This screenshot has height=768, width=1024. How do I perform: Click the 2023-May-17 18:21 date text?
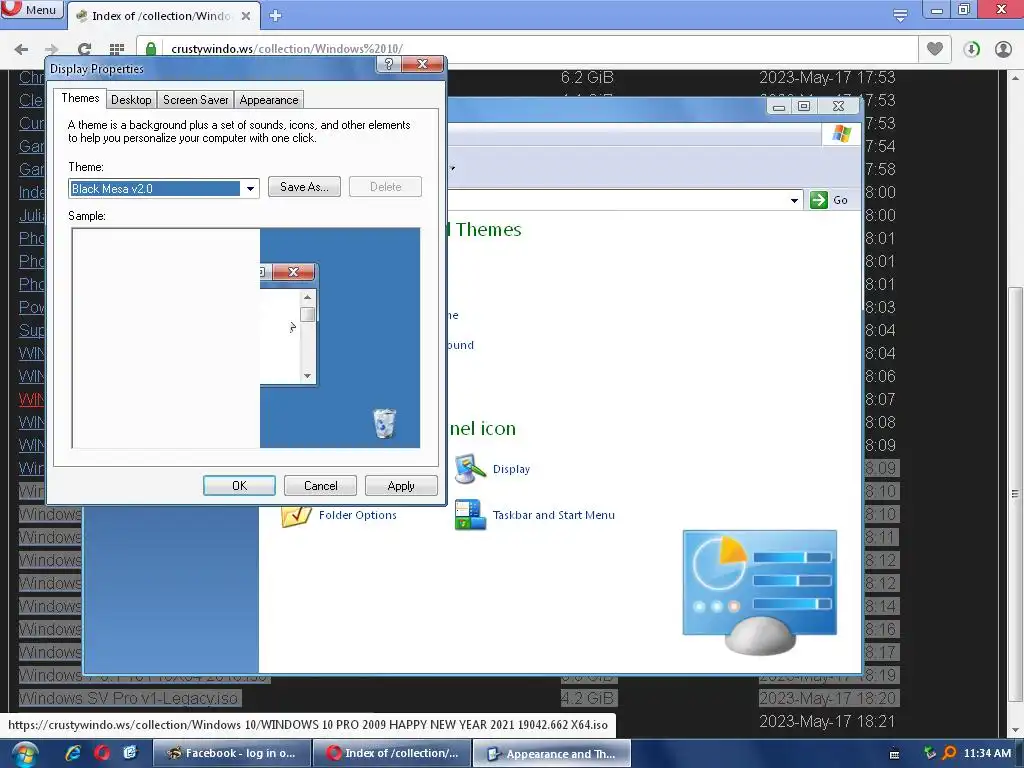(x=827, y=721)
